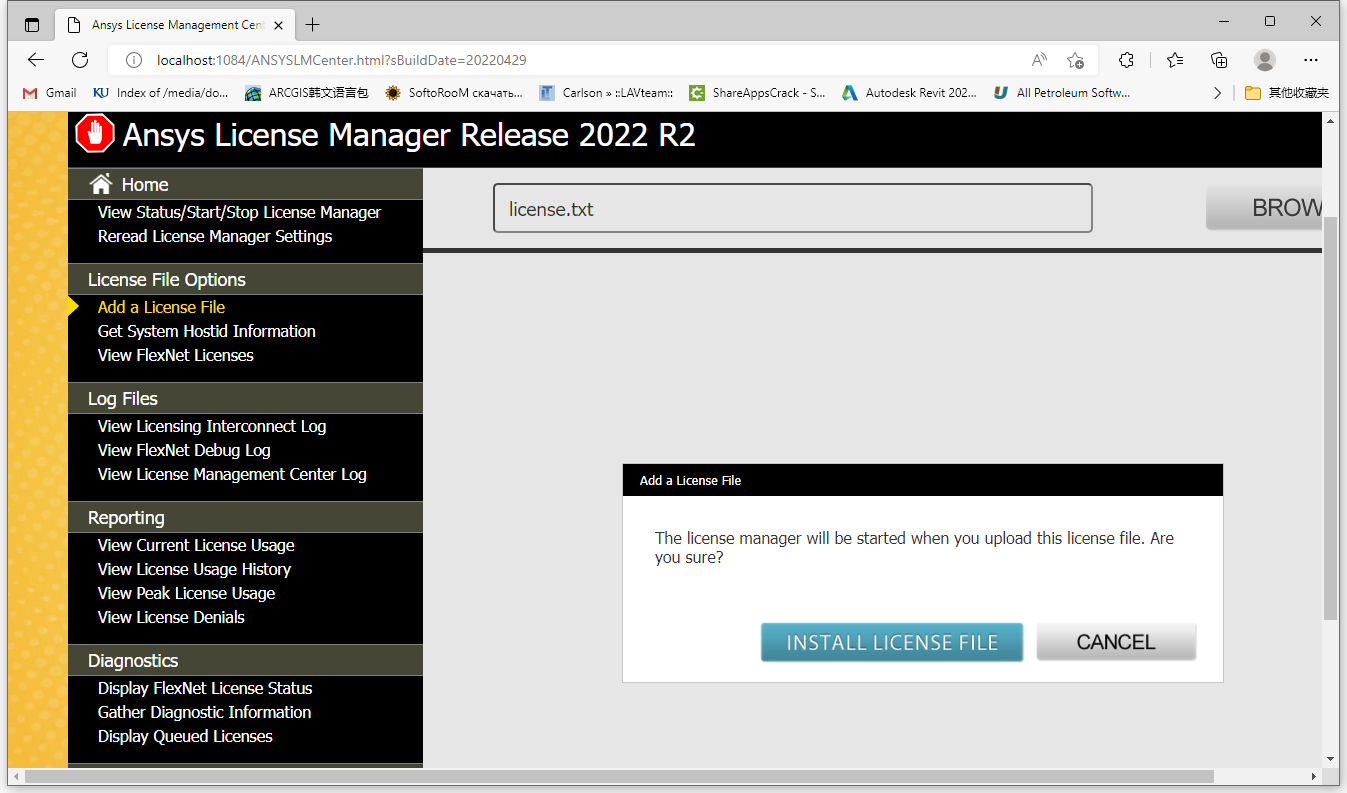
Task: Open Display FlexNet License Status
Action: [x=205, y=688]
